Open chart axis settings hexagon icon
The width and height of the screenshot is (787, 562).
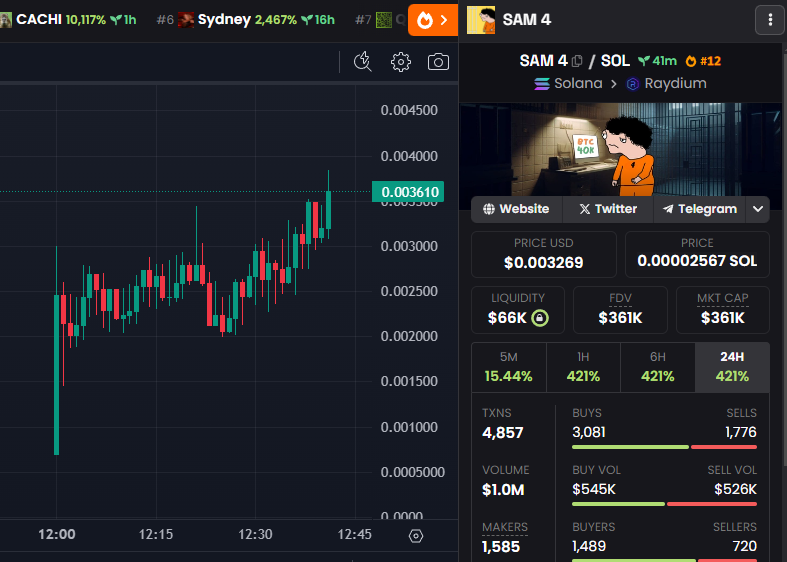click(x=416, y=536)
